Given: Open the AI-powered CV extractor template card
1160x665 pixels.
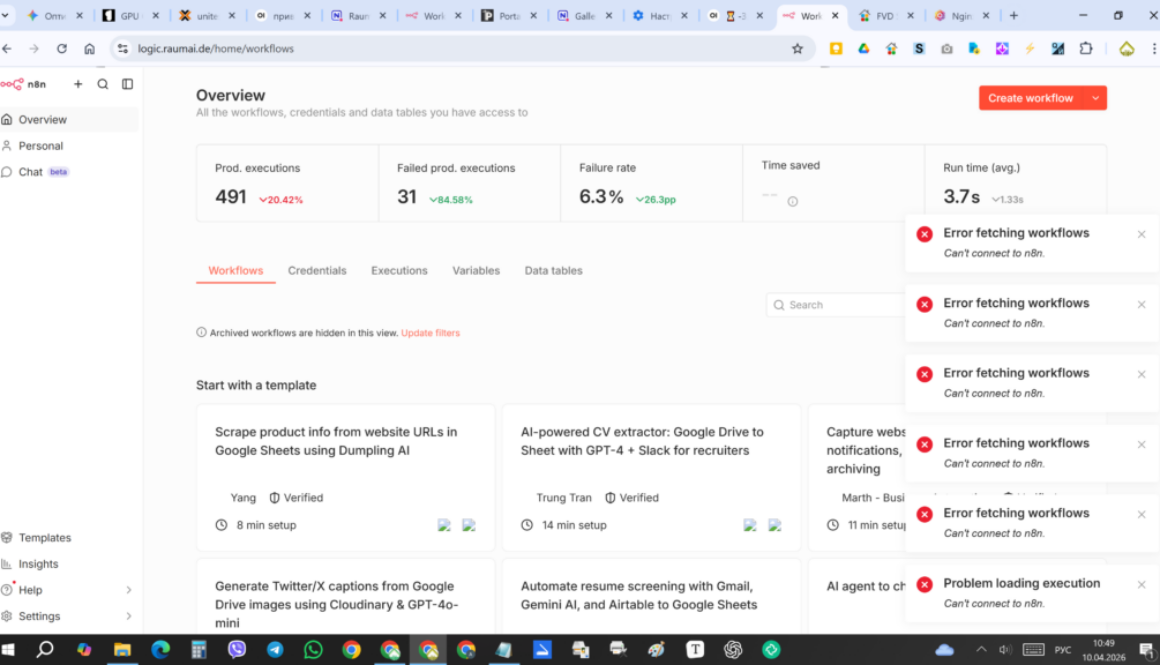Looking at the screenshot, I should tap(651, 477).
